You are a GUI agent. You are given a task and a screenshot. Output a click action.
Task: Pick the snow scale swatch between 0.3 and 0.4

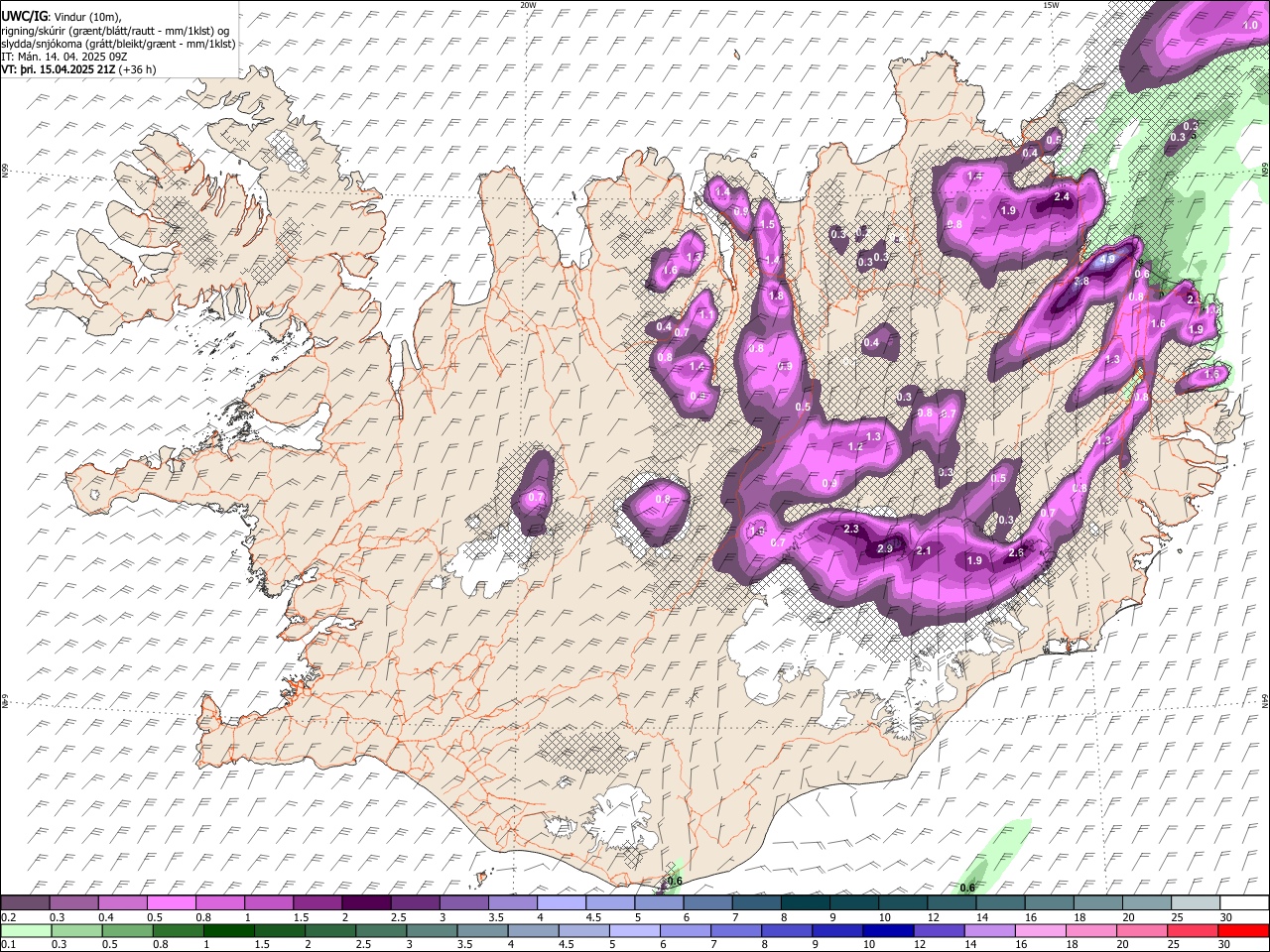pos(73,902)
